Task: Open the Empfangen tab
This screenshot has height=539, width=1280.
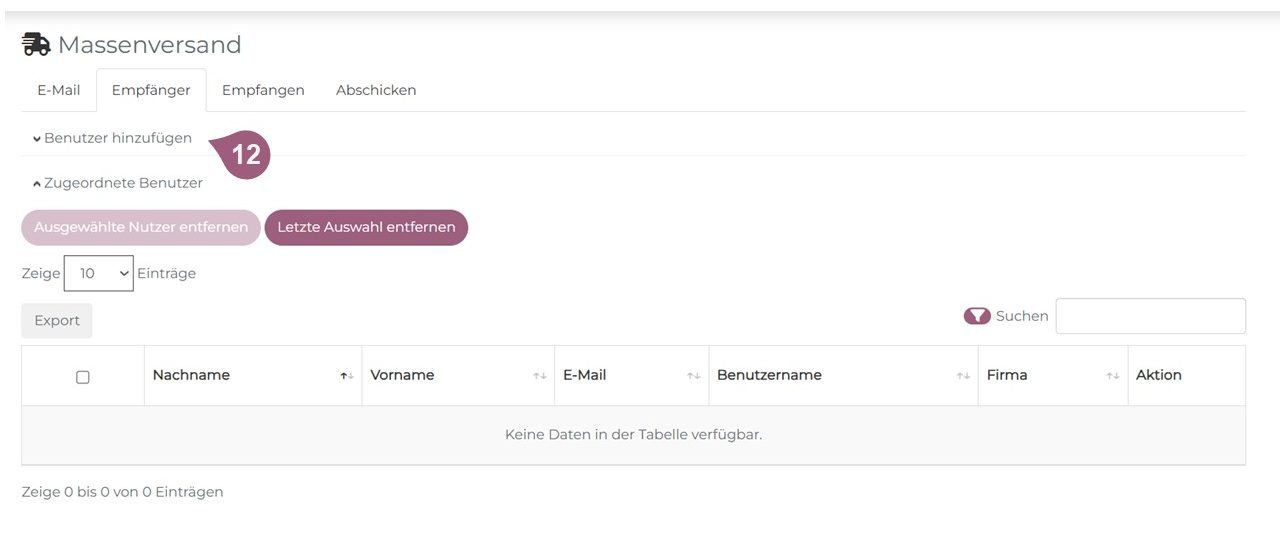Action: pyautogui.click(x=263, y=90)
